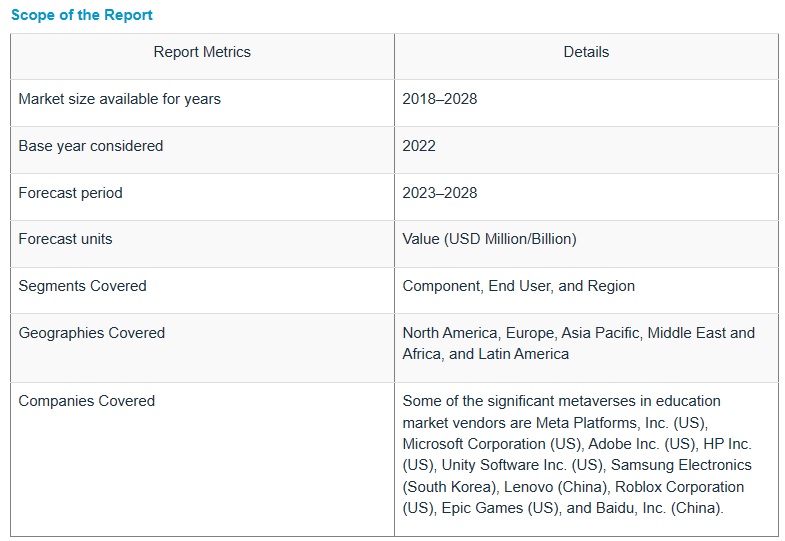785x541 pixels.
Task: Click the Market size available for years cell
Action: [119, 99]
